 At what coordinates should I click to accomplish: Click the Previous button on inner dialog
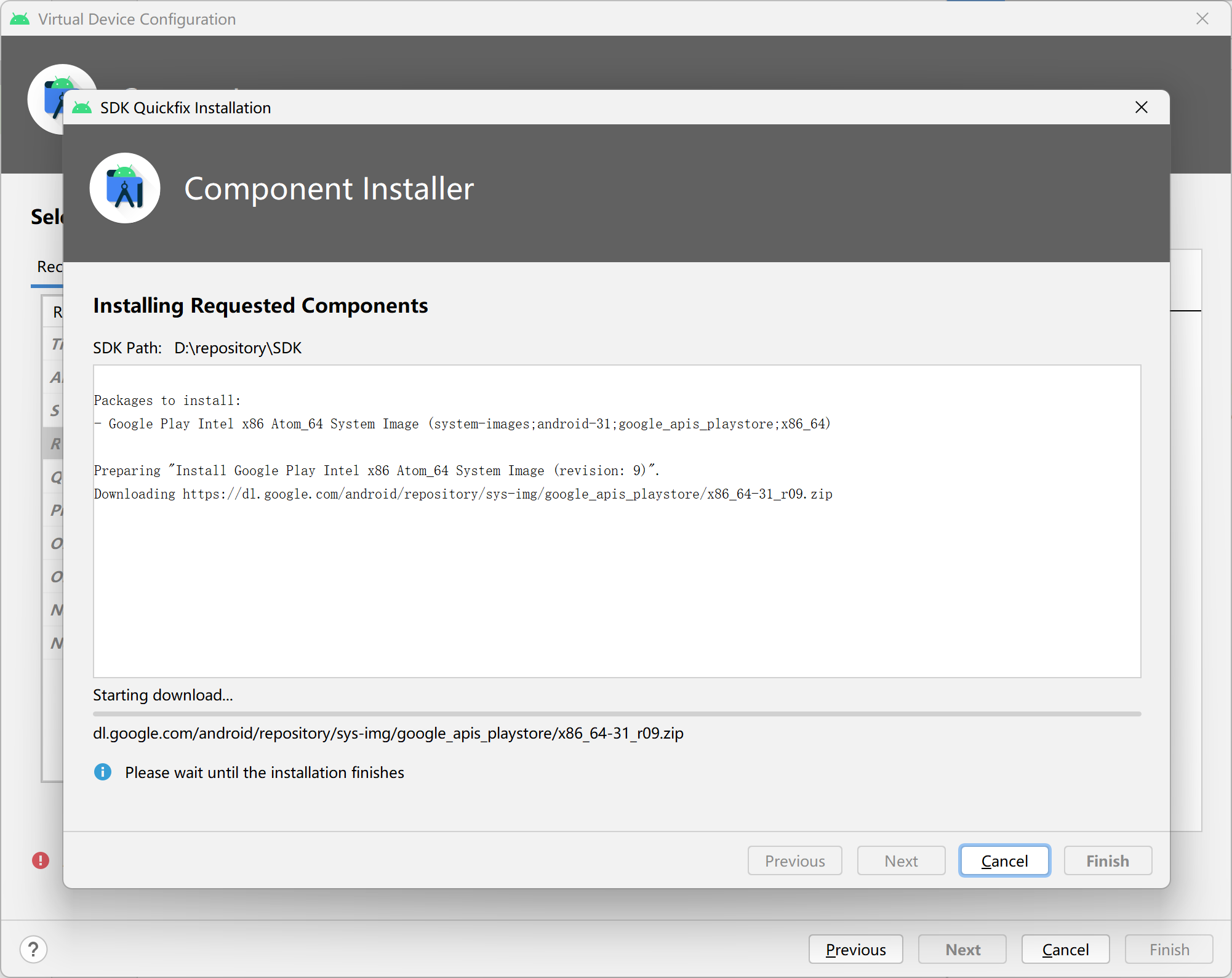[794, 860]
